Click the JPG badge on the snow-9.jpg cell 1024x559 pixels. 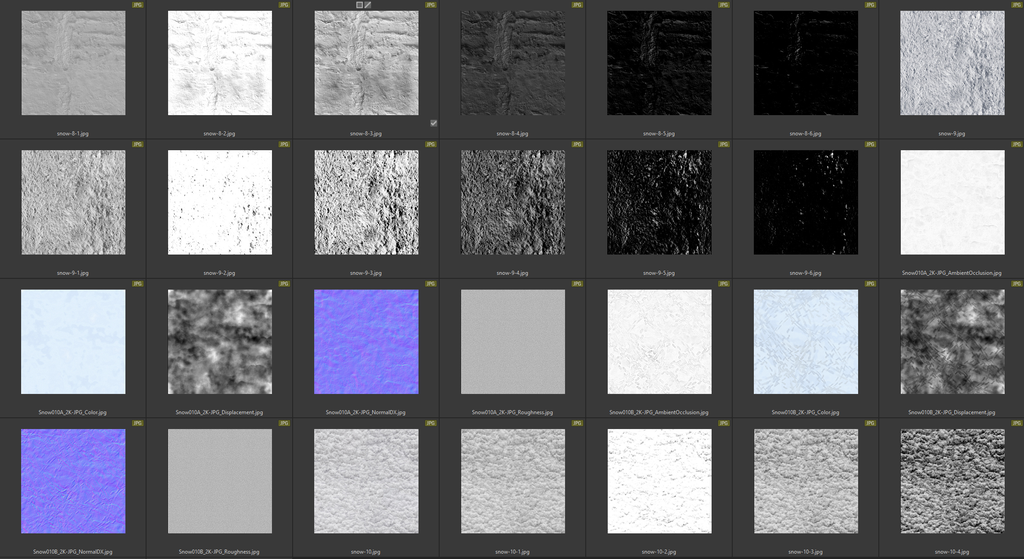1016,5
